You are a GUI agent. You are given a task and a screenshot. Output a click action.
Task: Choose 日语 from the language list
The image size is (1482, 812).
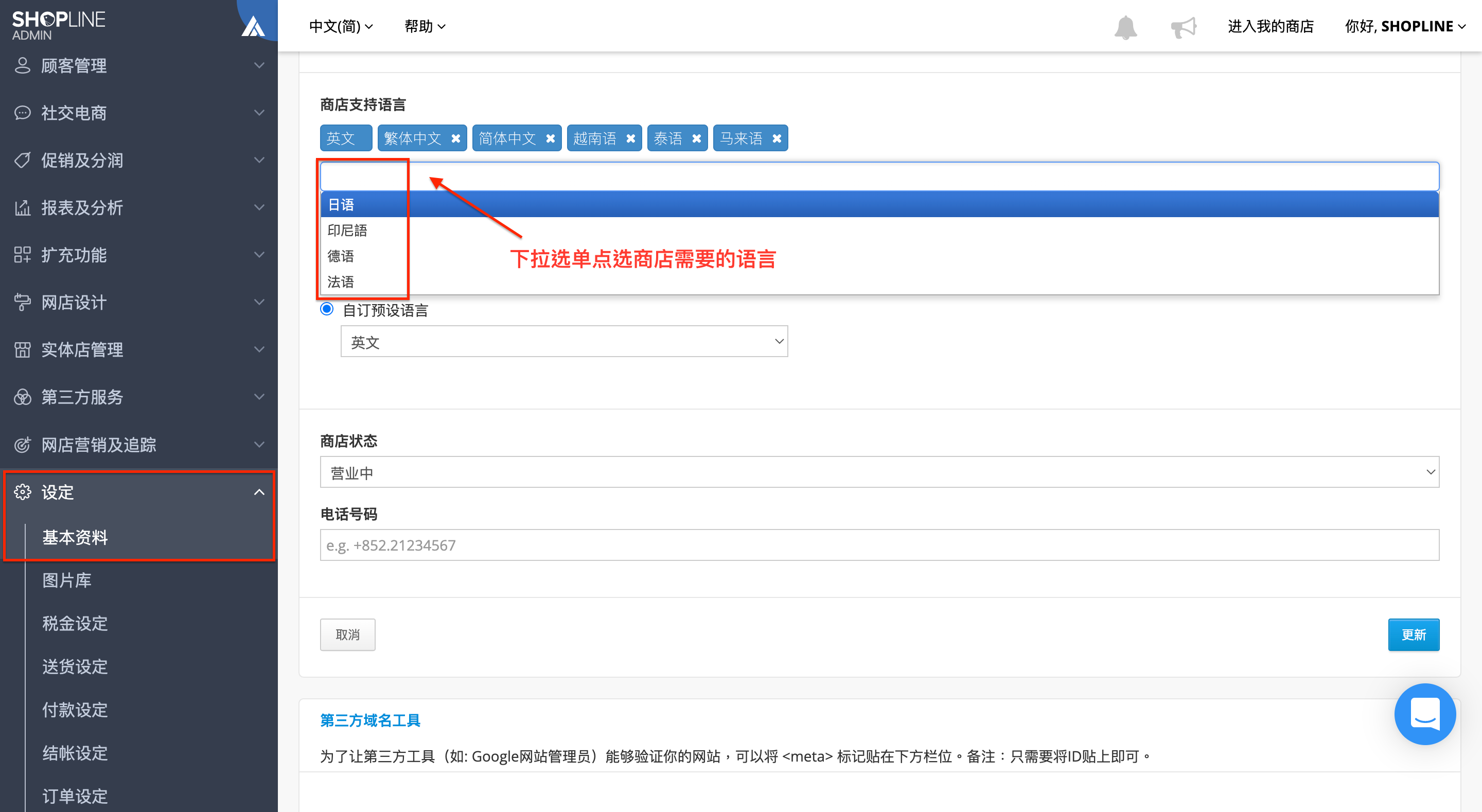tap(879, 204)
